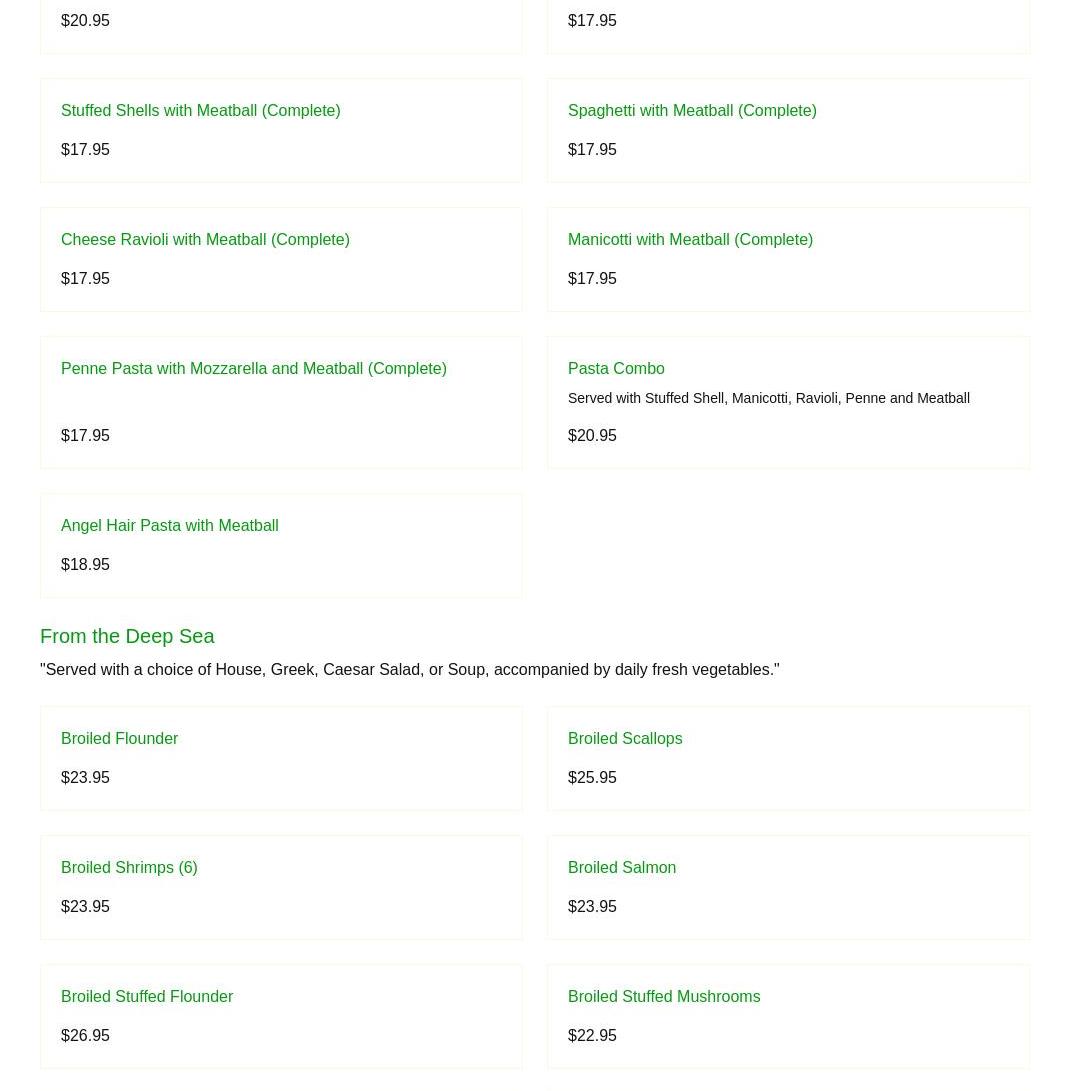
Task: Select Broiled Flounder menu item
Action: coord(119,739)
